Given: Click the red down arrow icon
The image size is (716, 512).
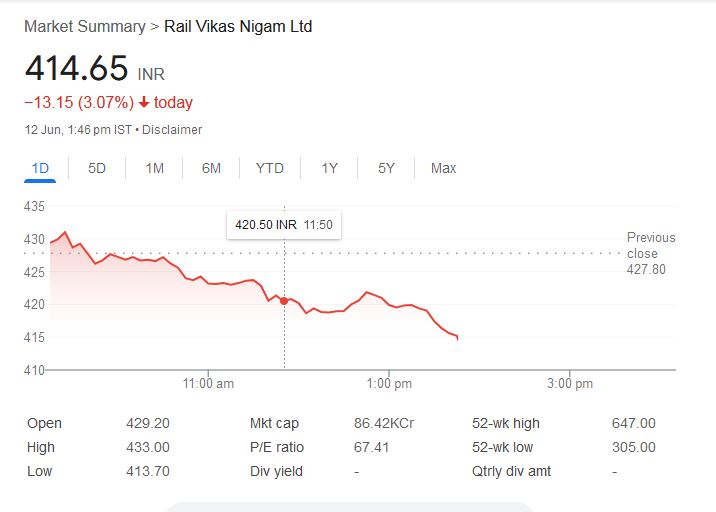Looking at the screenshot, I should [144, 103].
